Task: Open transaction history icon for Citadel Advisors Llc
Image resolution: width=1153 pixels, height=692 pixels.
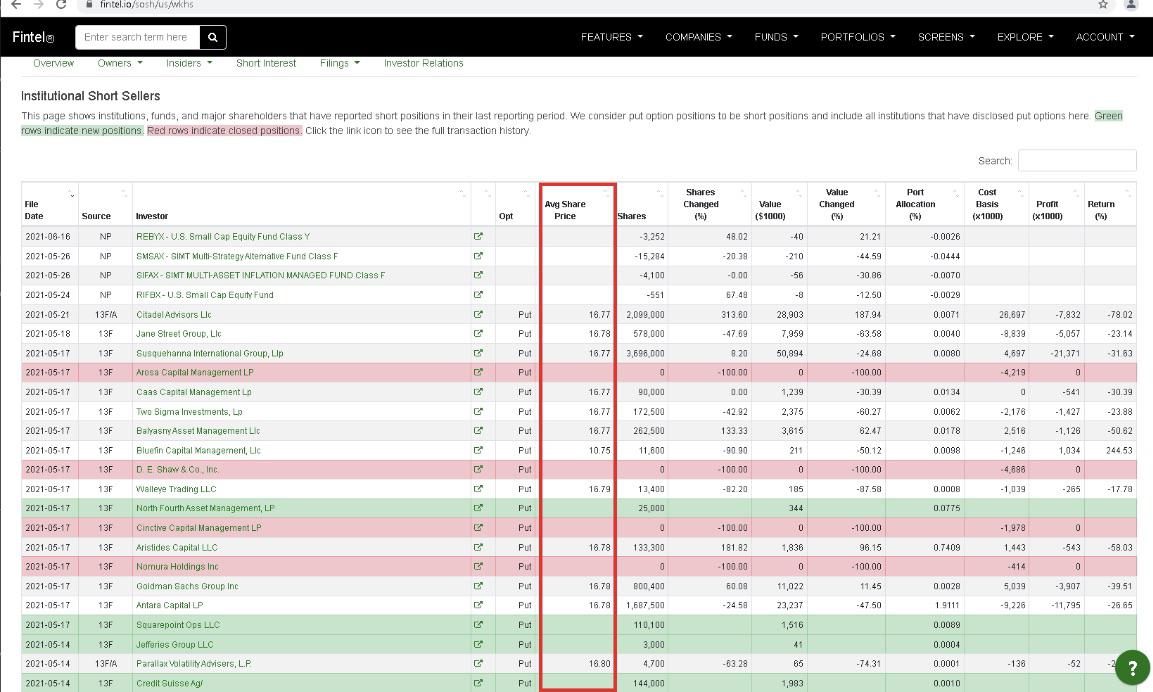Action: pos(479,314)
